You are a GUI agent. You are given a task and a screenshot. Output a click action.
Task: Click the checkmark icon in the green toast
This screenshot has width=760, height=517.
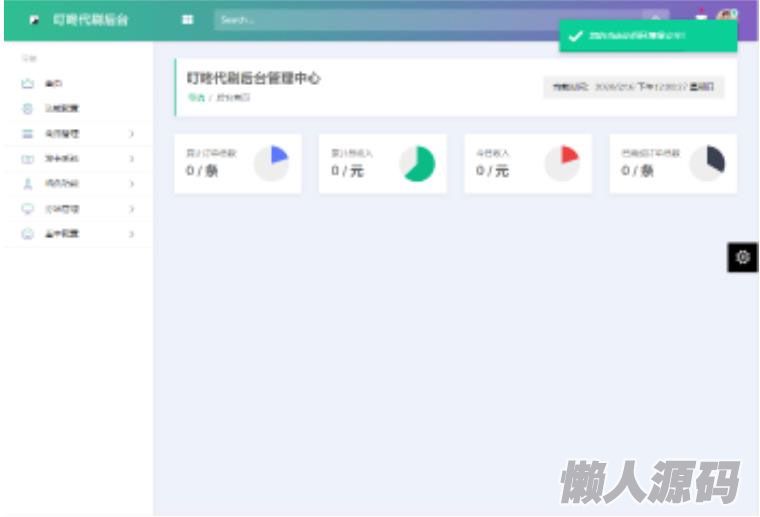click(575, 36)
